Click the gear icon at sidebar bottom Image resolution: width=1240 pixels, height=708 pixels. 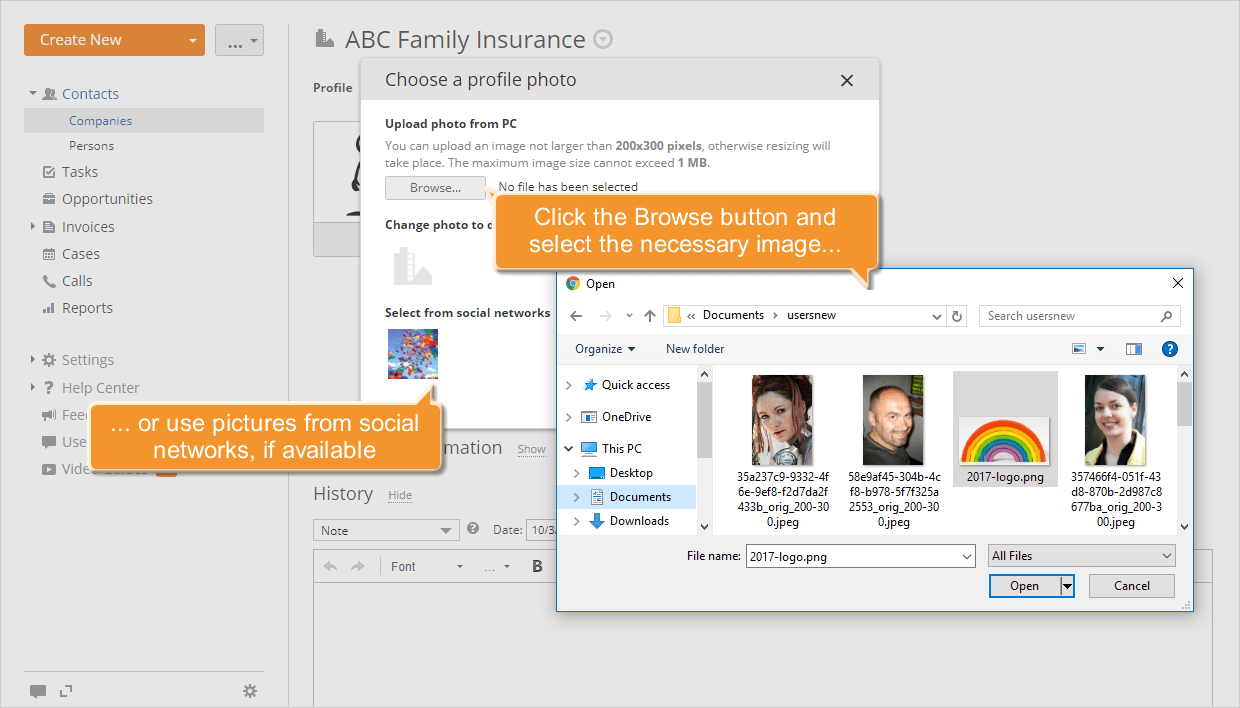250,690
